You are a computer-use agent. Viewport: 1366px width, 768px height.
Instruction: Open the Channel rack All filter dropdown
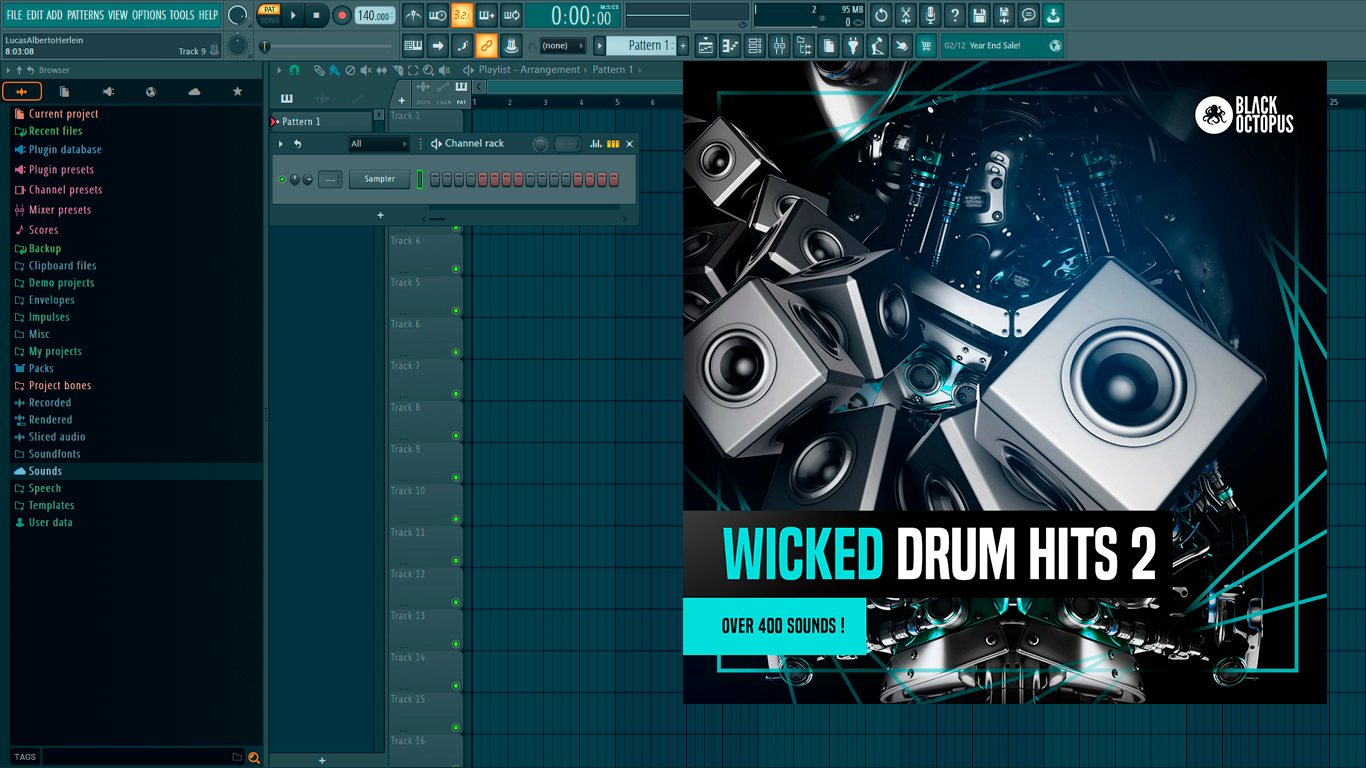(x=378, y=144)
